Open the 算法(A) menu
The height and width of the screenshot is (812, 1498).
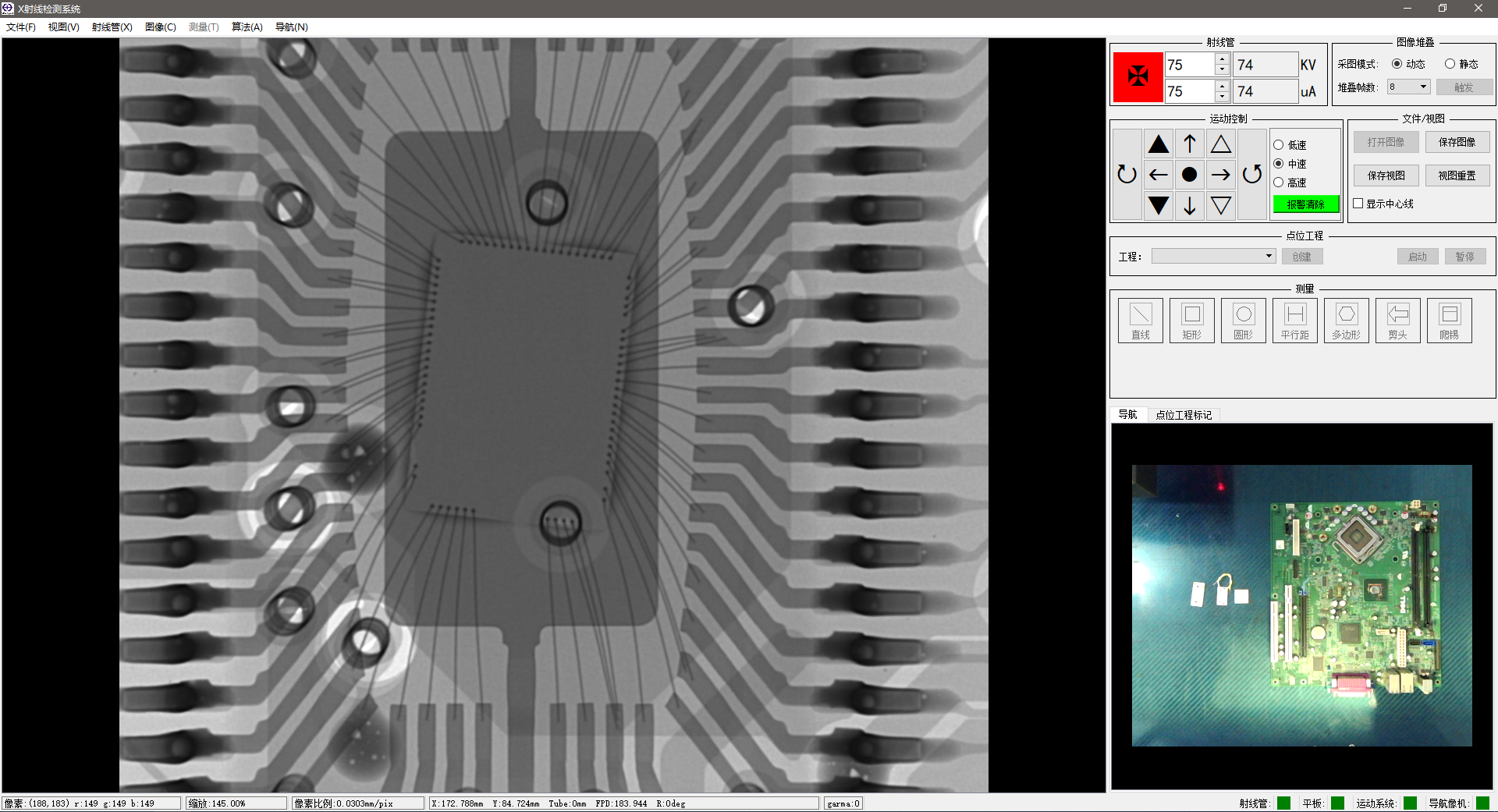coord(247,27)
